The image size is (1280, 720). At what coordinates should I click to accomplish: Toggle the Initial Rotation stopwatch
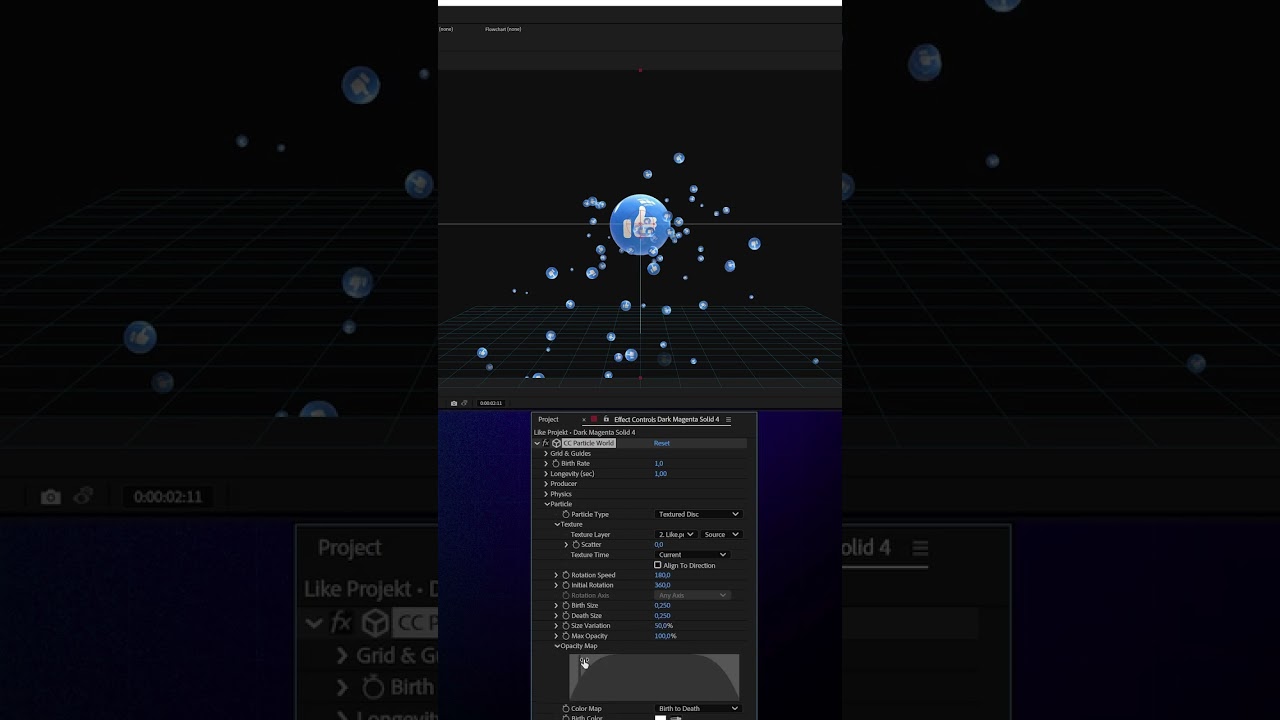click(566, 585)
